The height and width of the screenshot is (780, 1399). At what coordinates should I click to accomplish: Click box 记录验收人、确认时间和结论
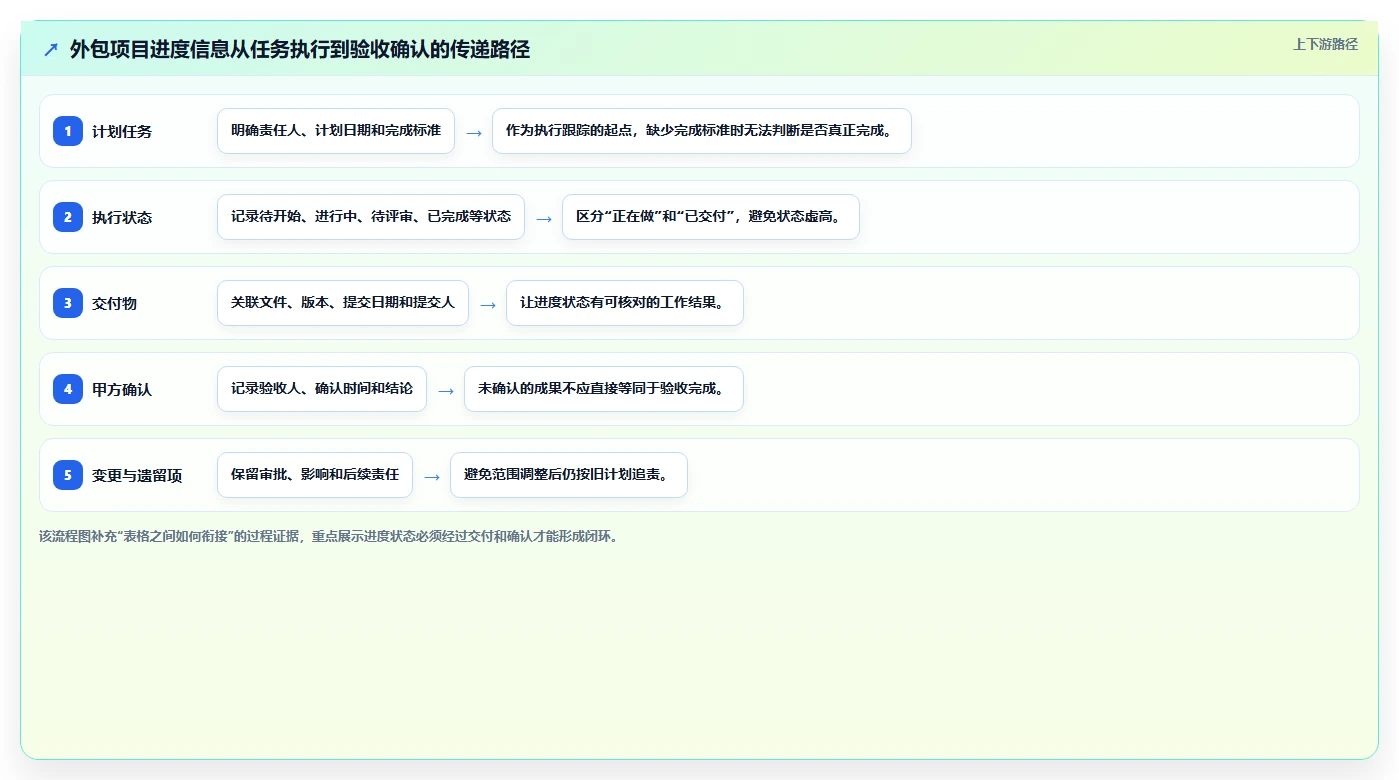pos(322,389)
